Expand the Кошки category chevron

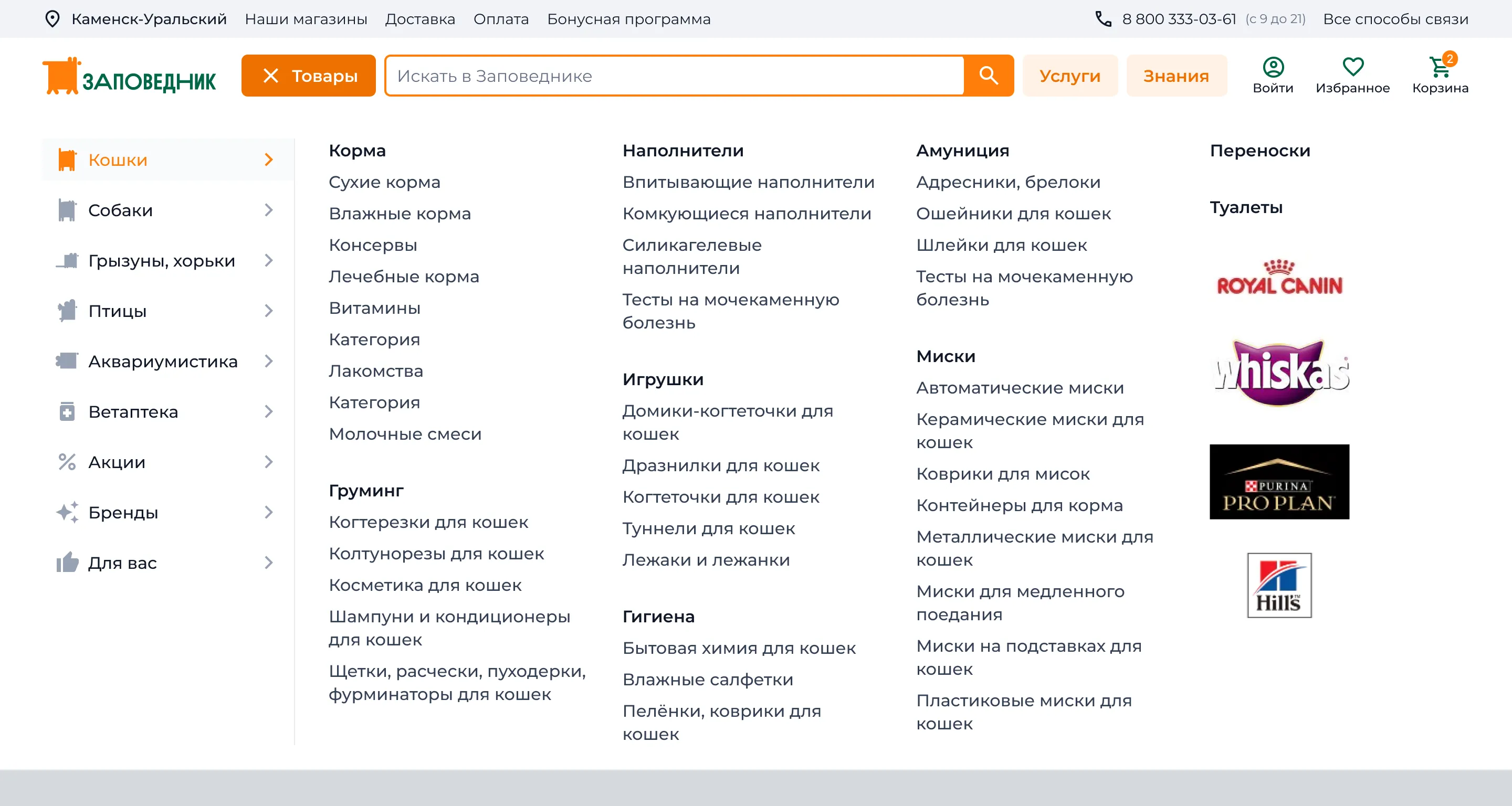tap(268, 160)
